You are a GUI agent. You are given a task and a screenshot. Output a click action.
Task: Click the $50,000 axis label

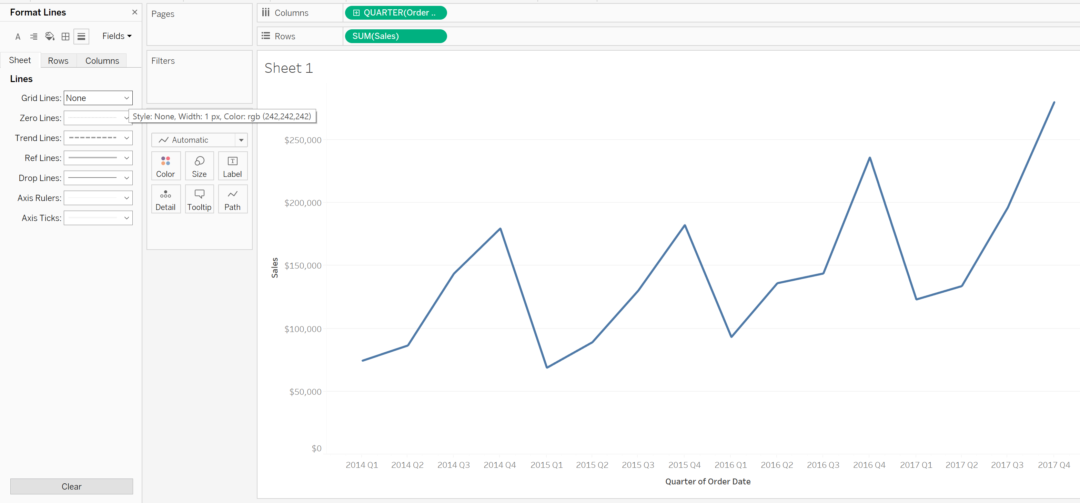[x=305, y=392]
